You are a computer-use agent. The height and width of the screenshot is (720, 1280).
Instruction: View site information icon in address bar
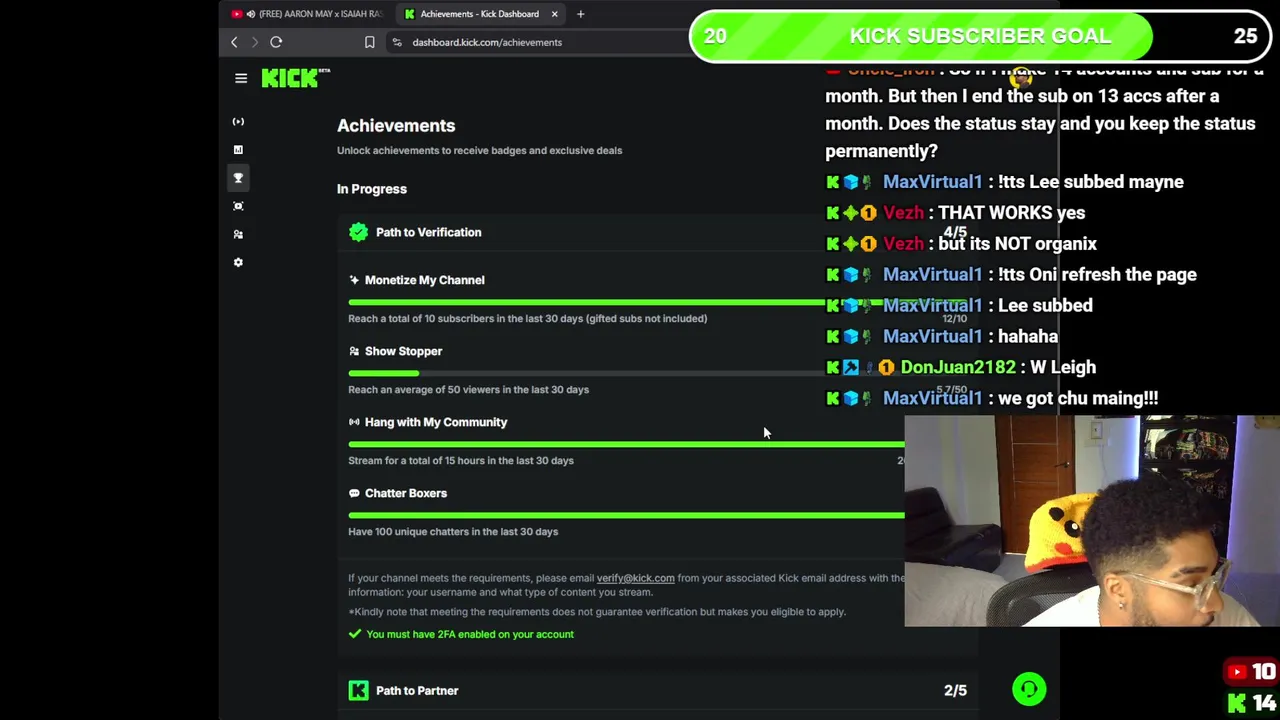click(x=397, y=42)
